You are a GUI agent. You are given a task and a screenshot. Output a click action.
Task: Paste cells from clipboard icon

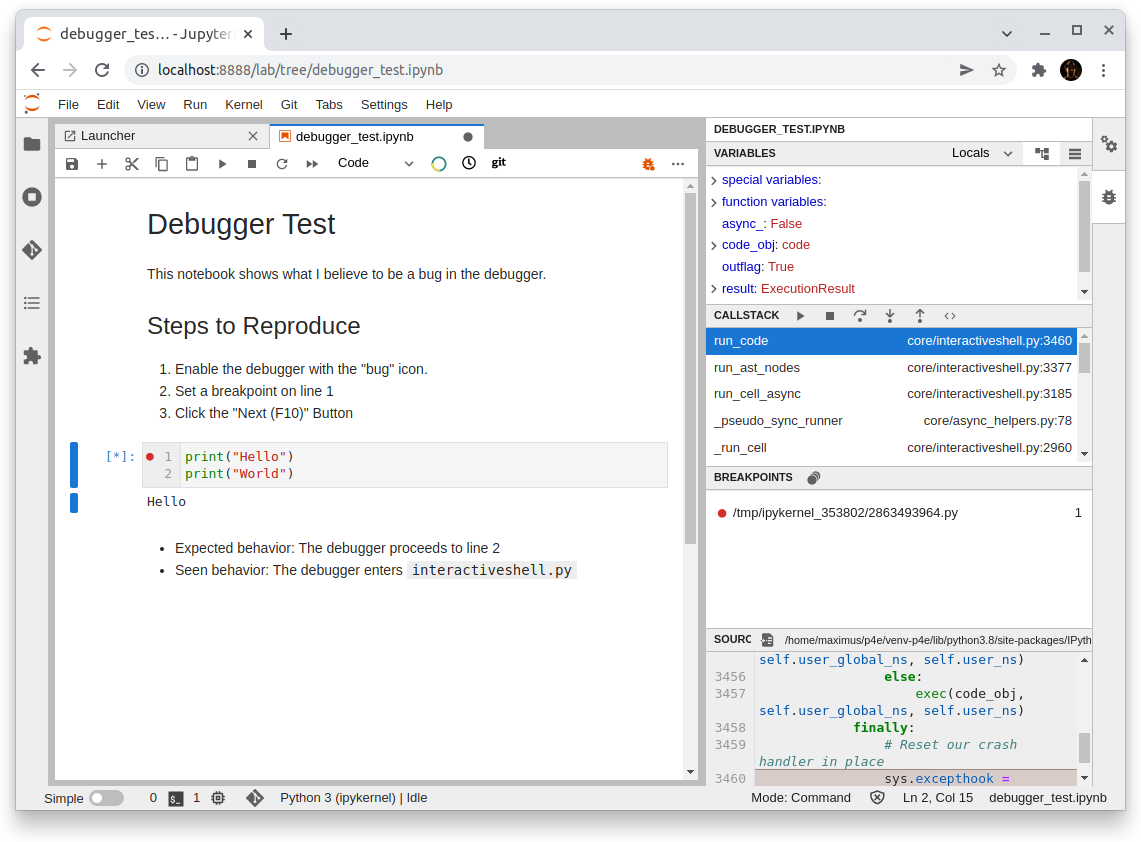[x=192, y=164]
